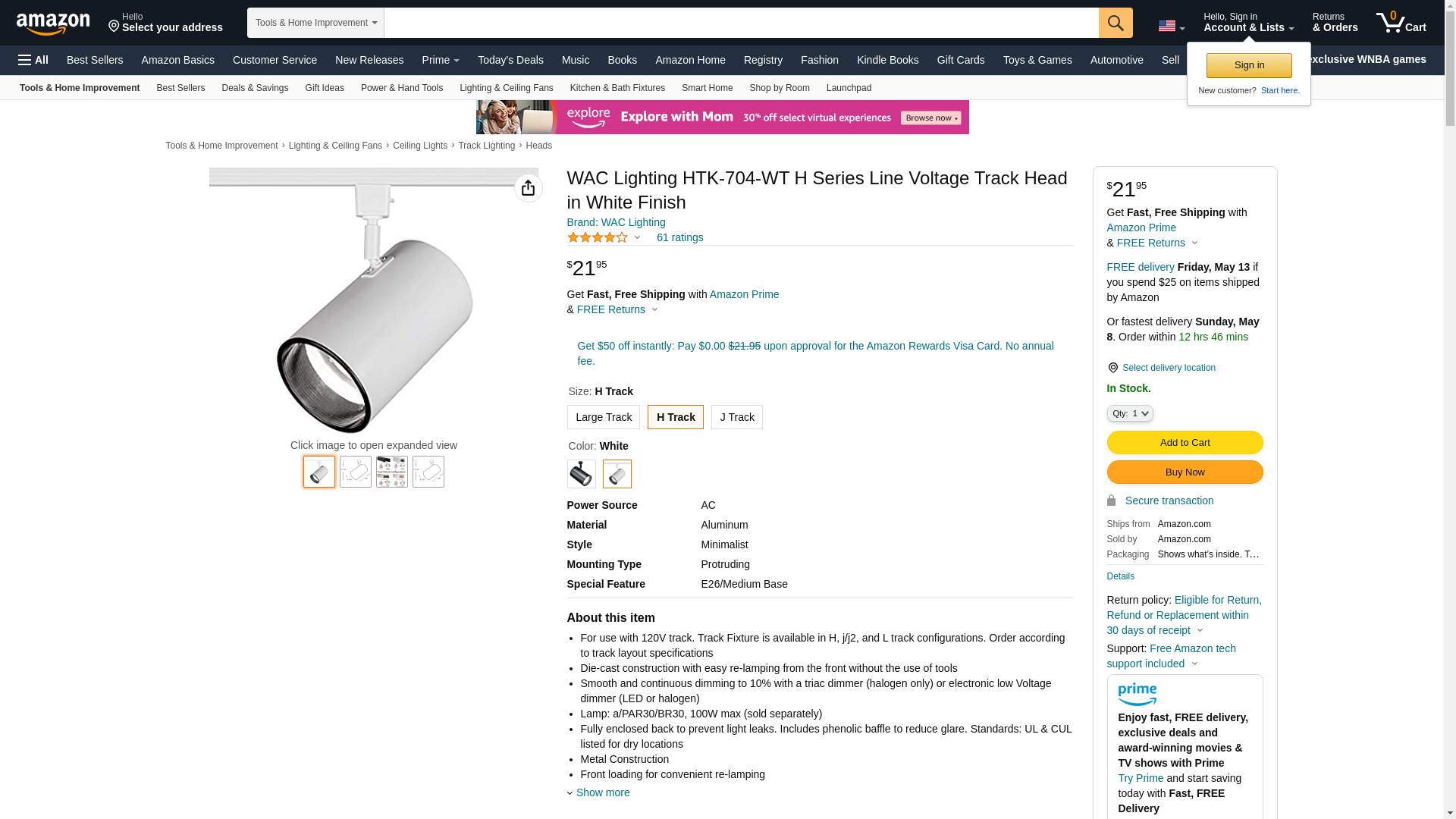Click the Buy Now button

(1185, 472)
